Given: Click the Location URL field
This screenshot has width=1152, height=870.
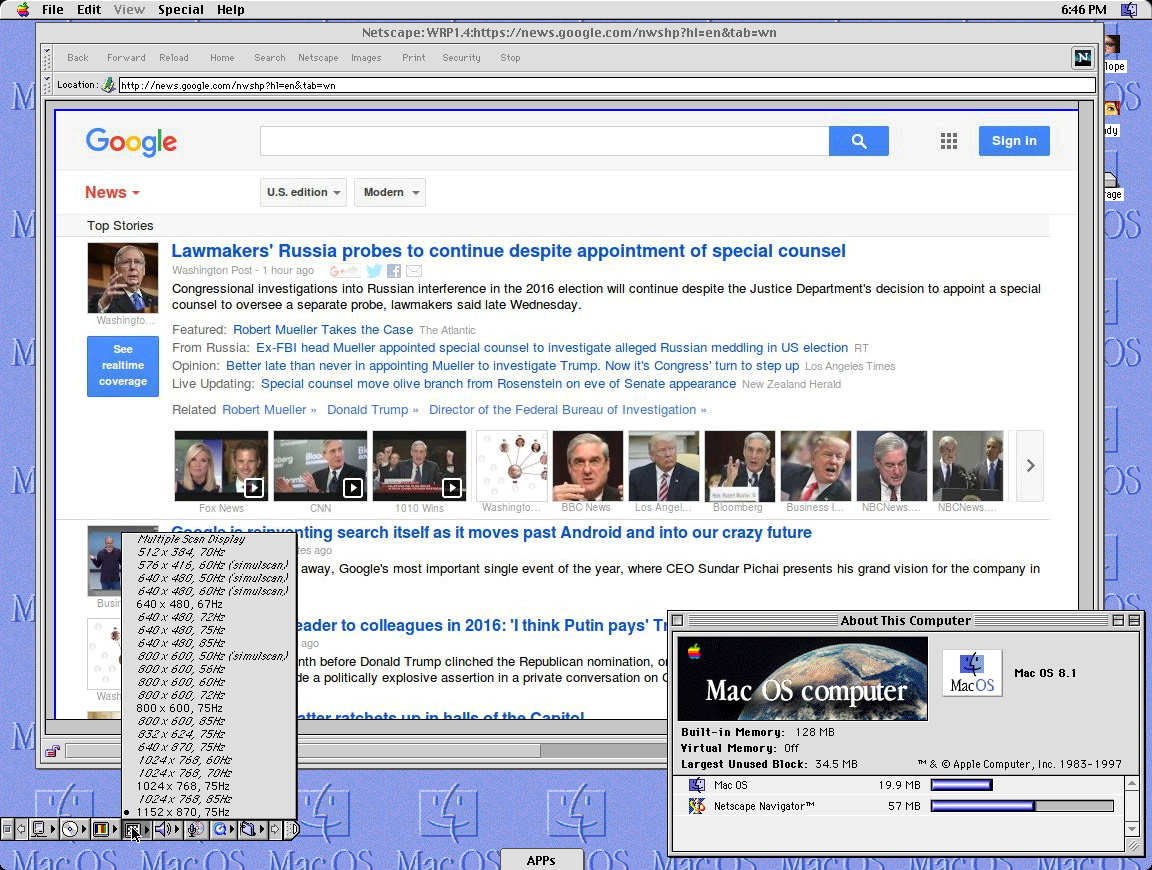Looking at the screenshot, I should click(607, 85).
